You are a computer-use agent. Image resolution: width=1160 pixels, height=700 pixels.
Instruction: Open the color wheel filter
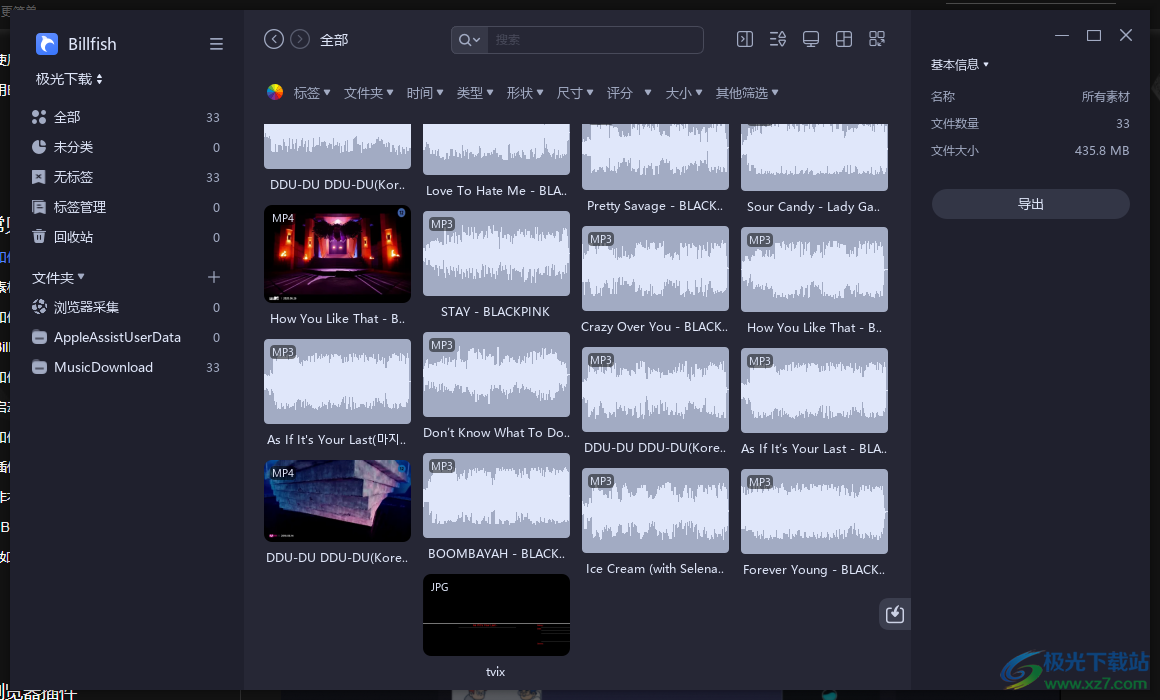(x=275, y=93)
